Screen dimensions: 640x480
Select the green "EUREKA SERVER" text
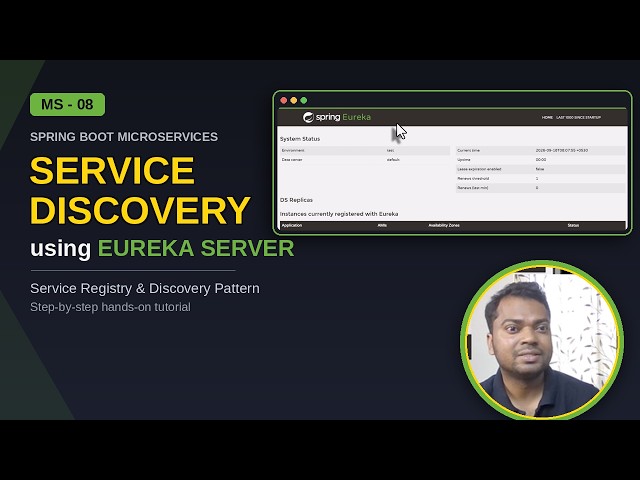(196, 248)
